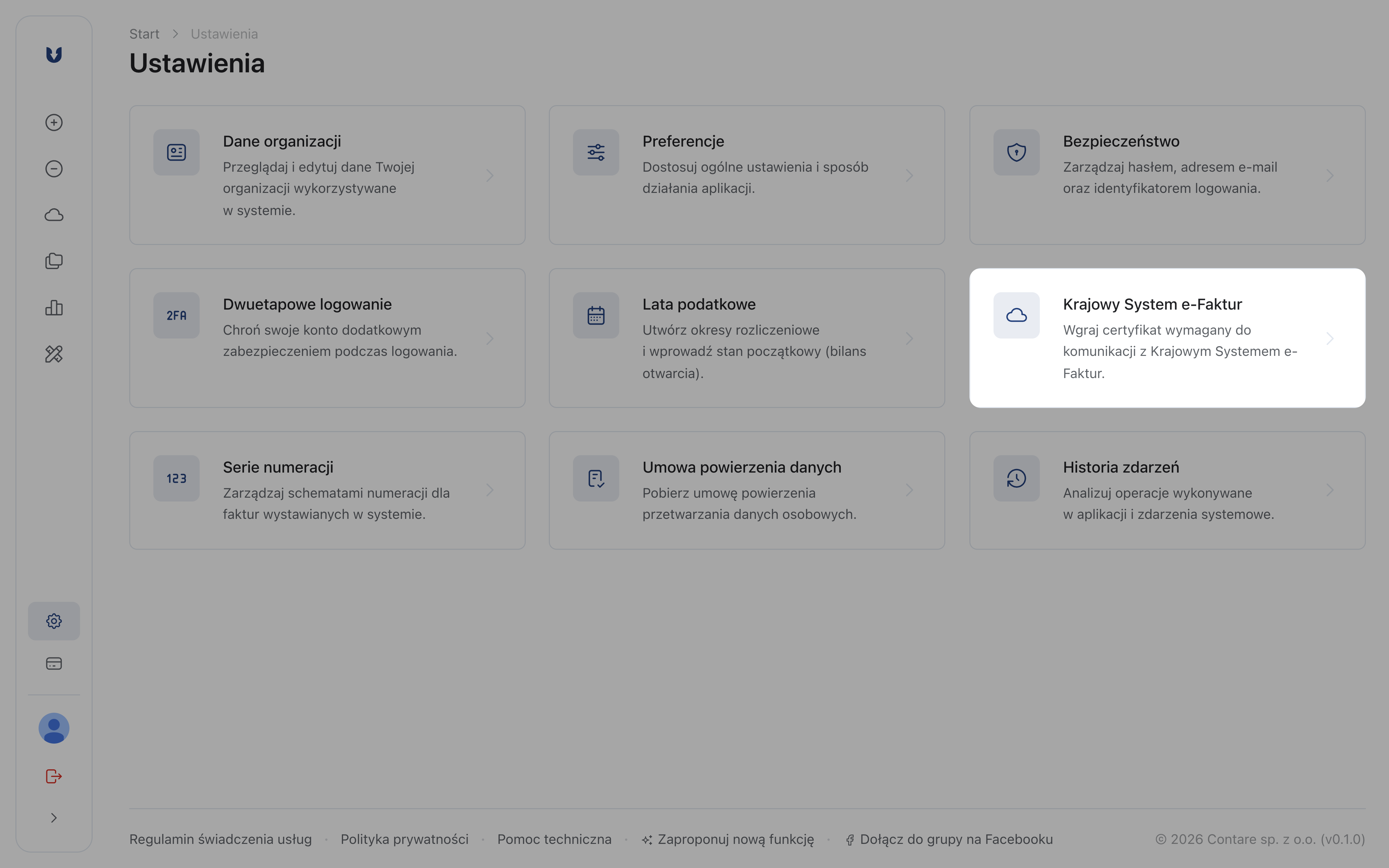Open the cloud icon in sidebar
Screen dimensions: 1389x868
click(x=54, y=215)
